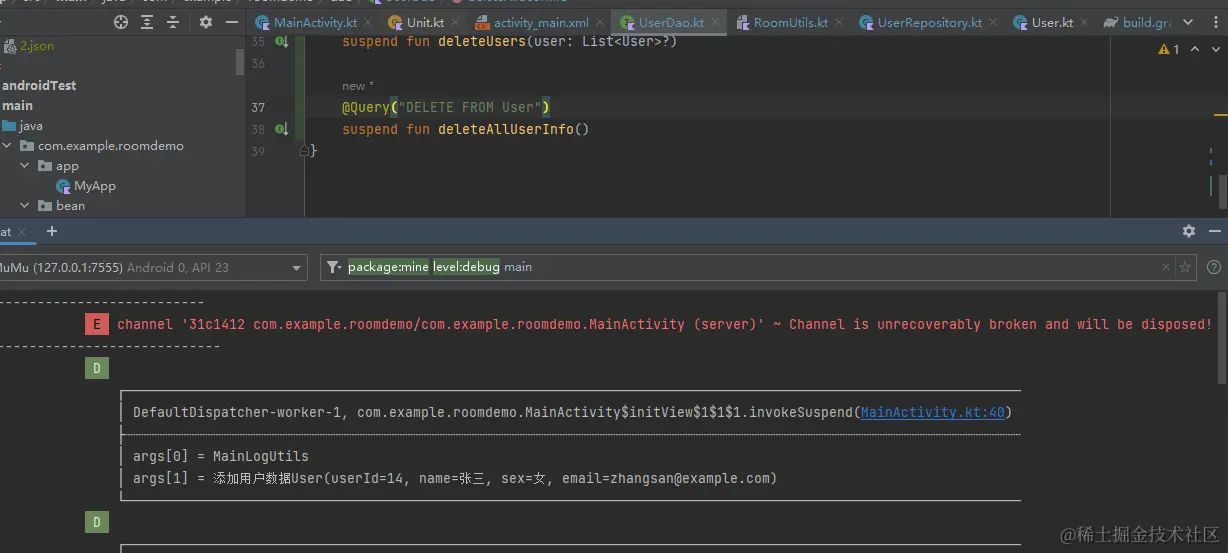Switch to User.kt tab
Viewport: 1228px width, 553px height.
1052,22
